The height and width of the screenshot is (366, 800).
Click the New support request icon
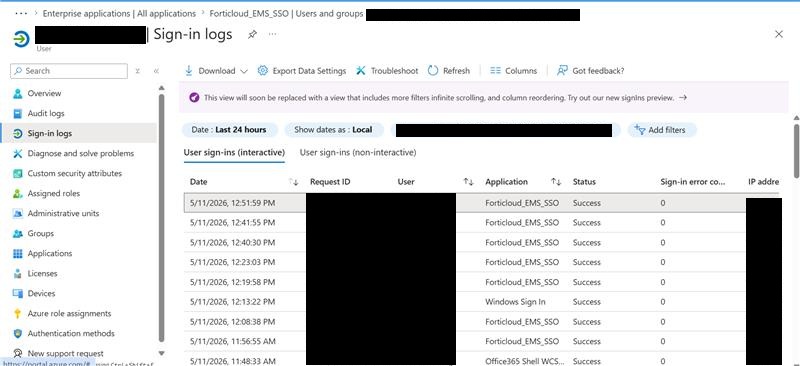[18, 353]
